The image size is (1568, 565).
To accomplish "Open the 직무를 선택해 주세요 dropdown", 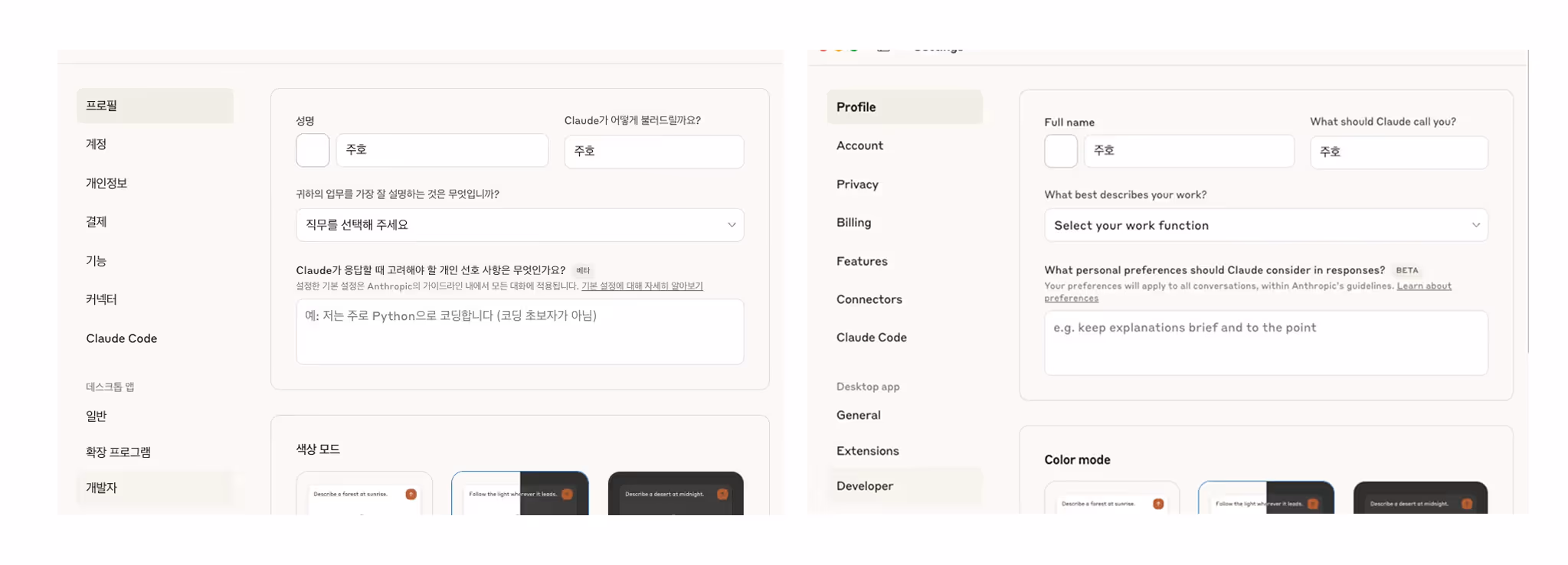I will tap(520, 225).
